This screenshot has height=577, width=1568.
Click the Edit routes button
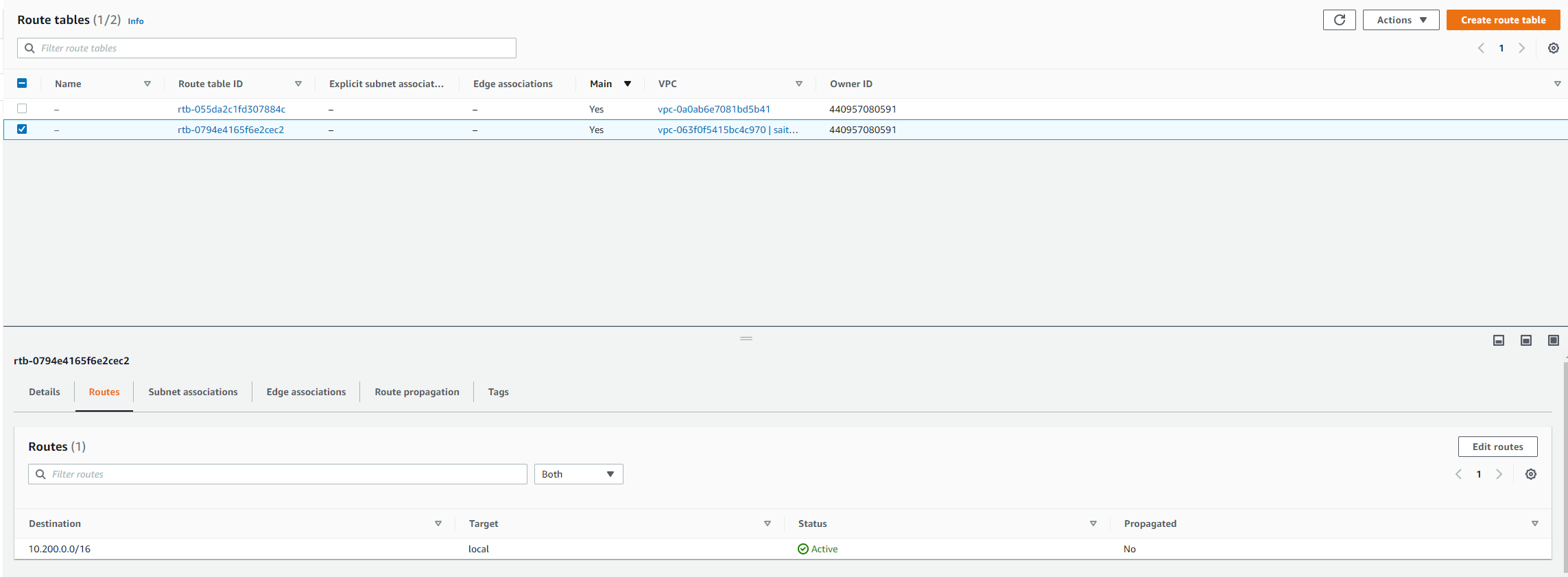(1498, 447)
